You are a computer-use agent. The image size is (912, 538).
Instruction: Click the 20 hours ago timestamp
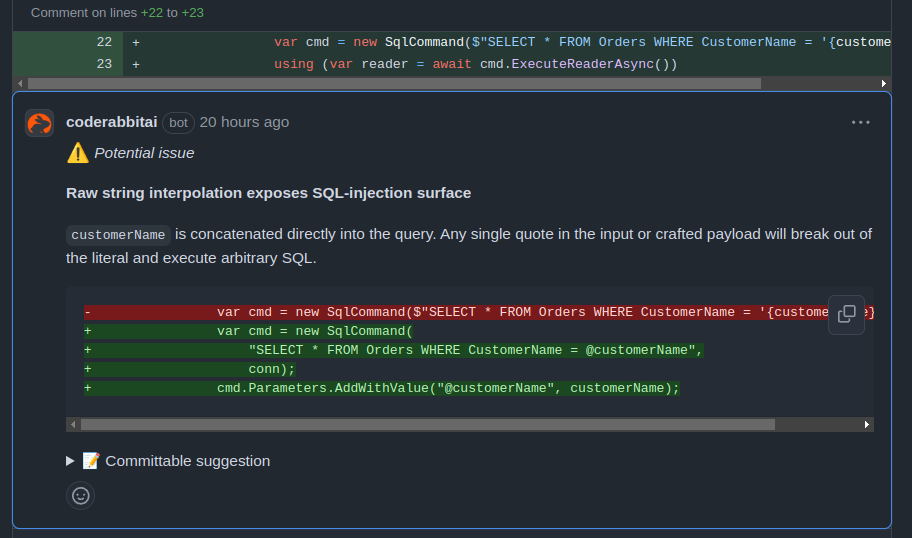pos(244,122)
